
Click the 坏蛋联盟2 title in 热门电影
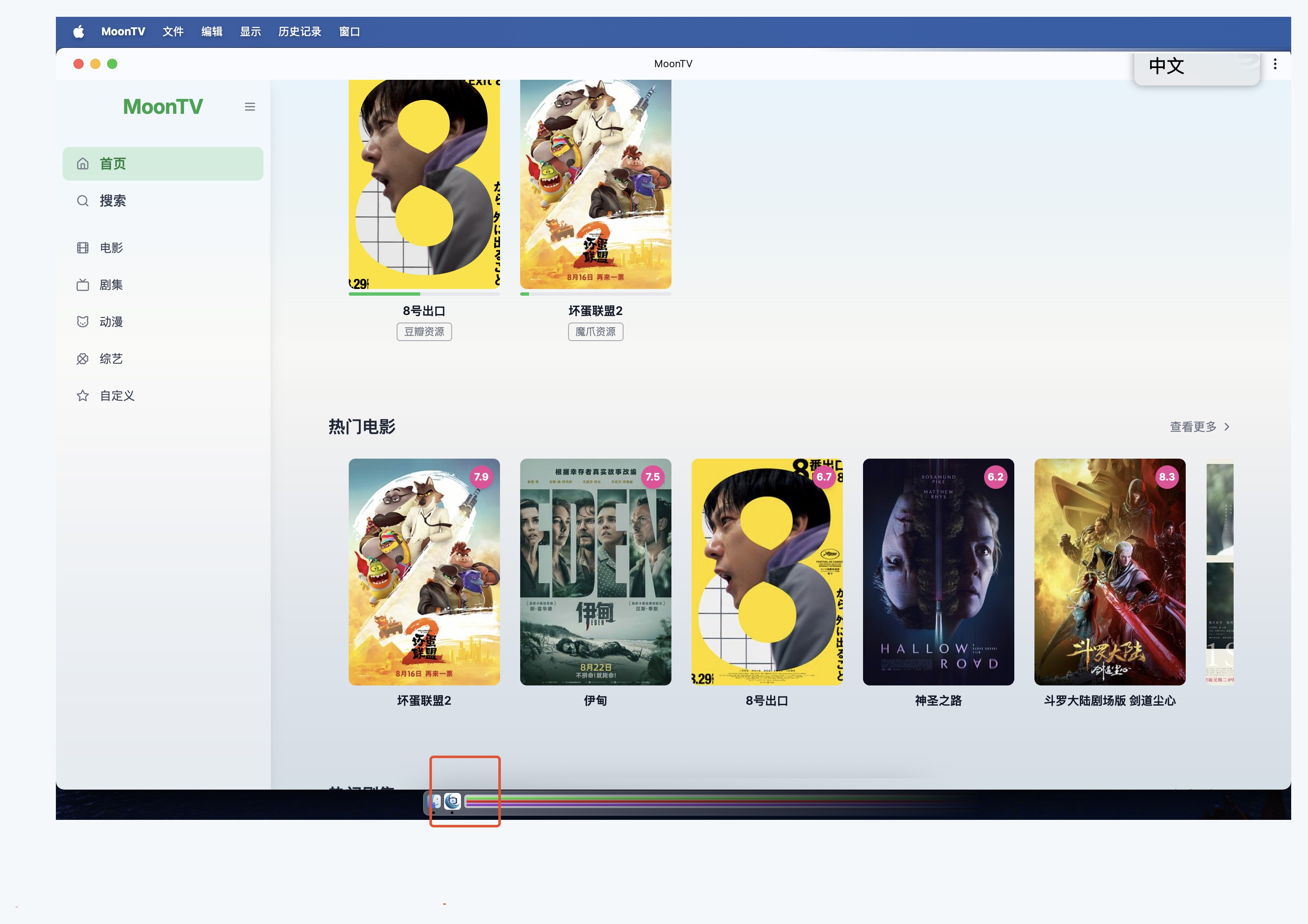tap(424, 701)
